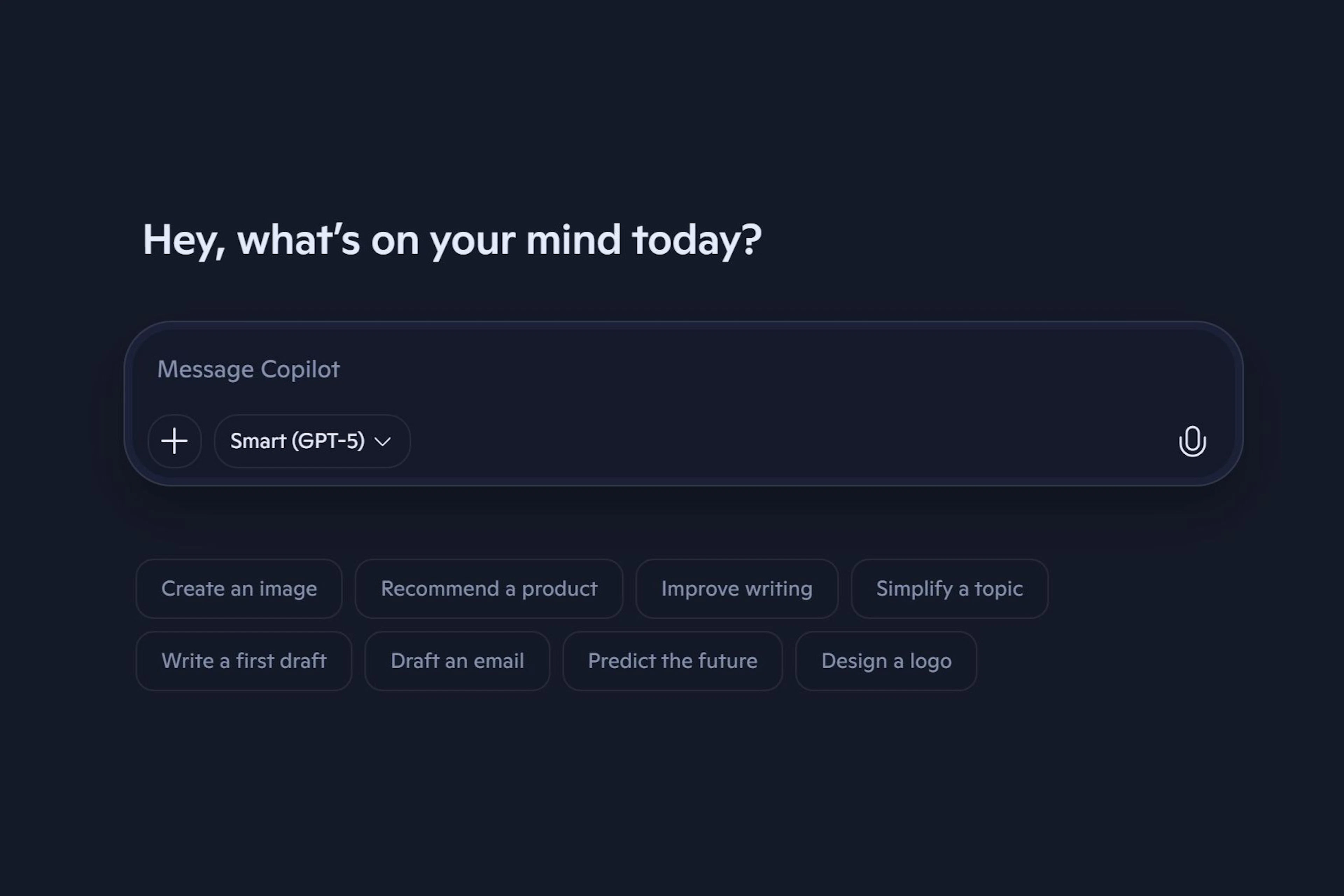Click the 'Message Copilot' placeholder text

(248, 369)
